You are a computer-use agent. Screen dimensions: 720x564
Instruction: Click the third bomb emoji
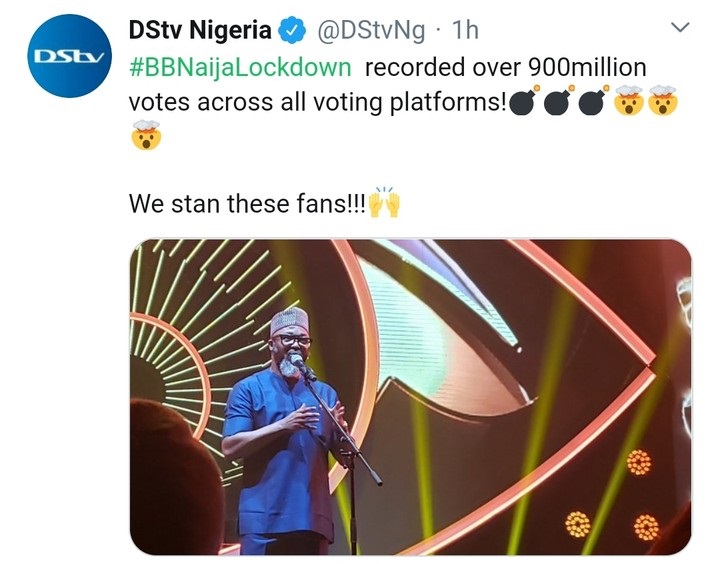pyautogui.click(x=593, y=102)
